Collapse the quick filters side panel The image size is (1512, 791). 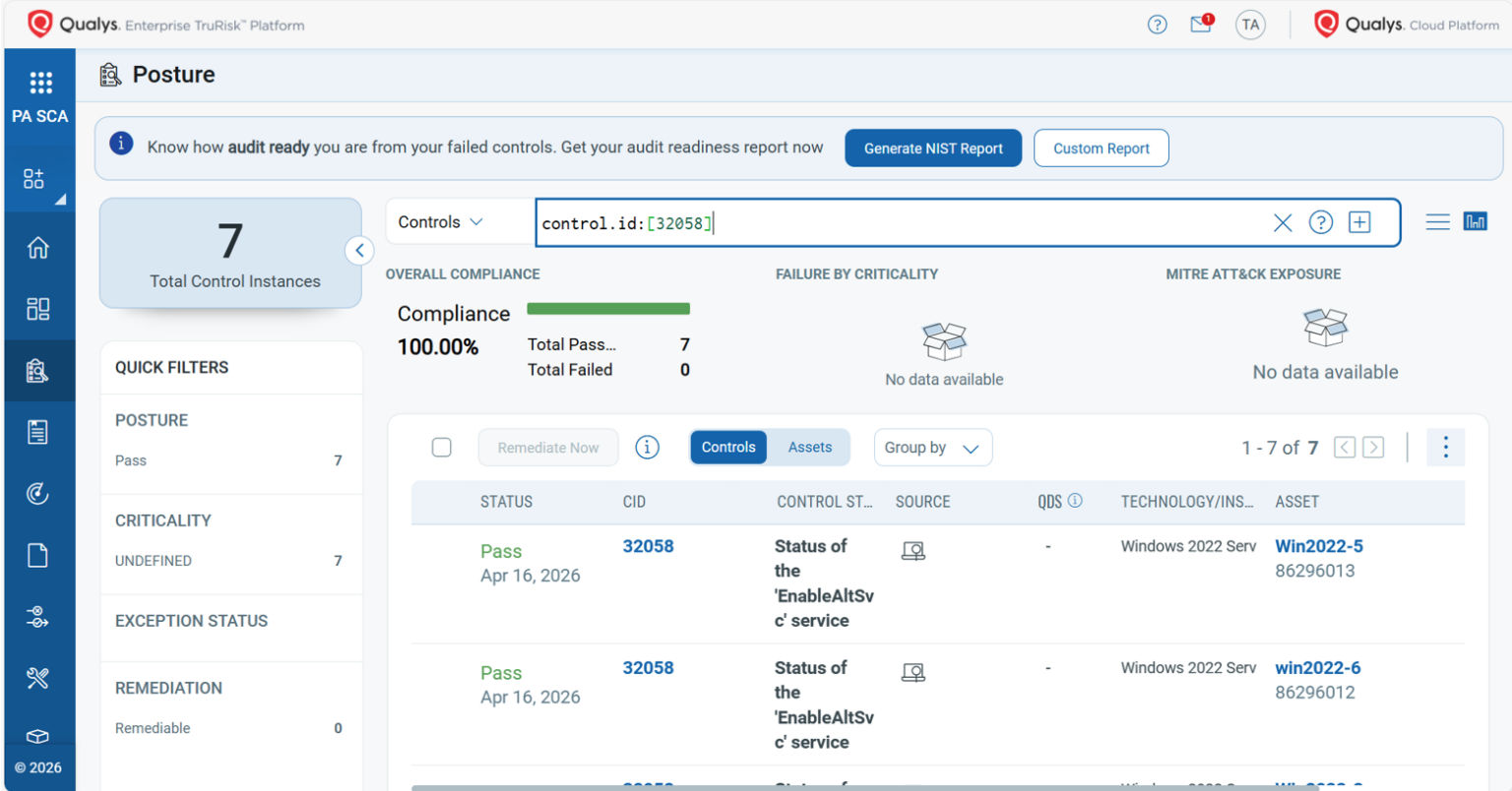(359, 251)
